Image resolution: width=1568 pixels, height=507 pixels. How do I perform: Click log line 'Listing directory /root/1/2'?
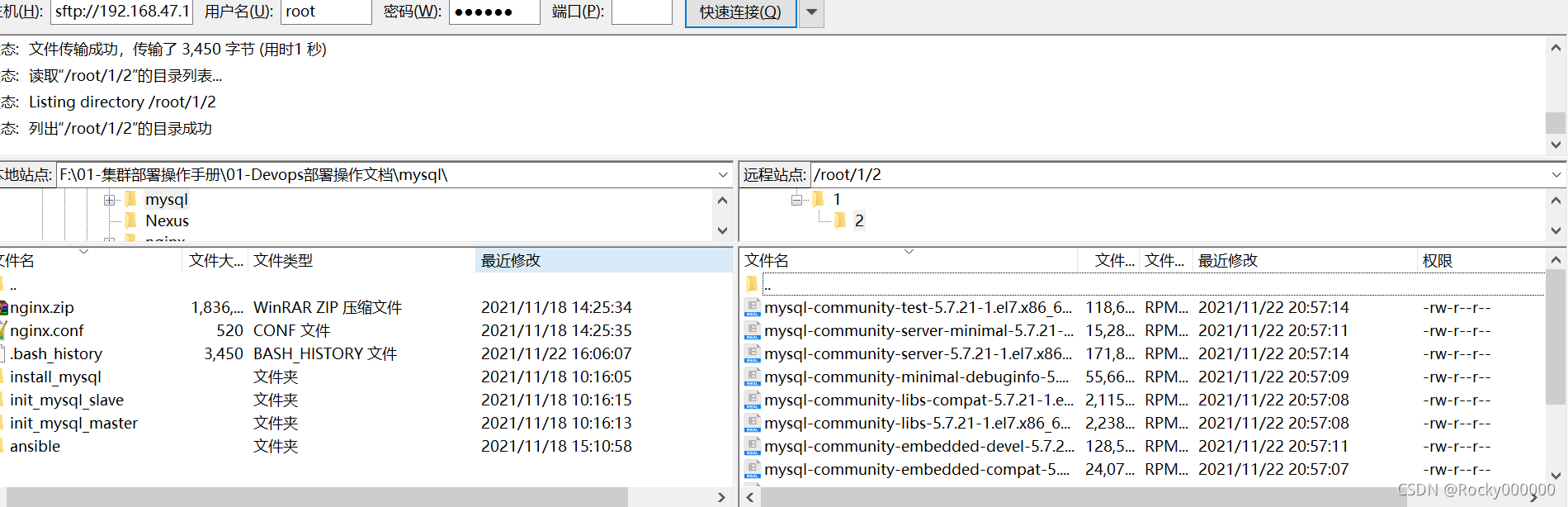pos(122,102)
